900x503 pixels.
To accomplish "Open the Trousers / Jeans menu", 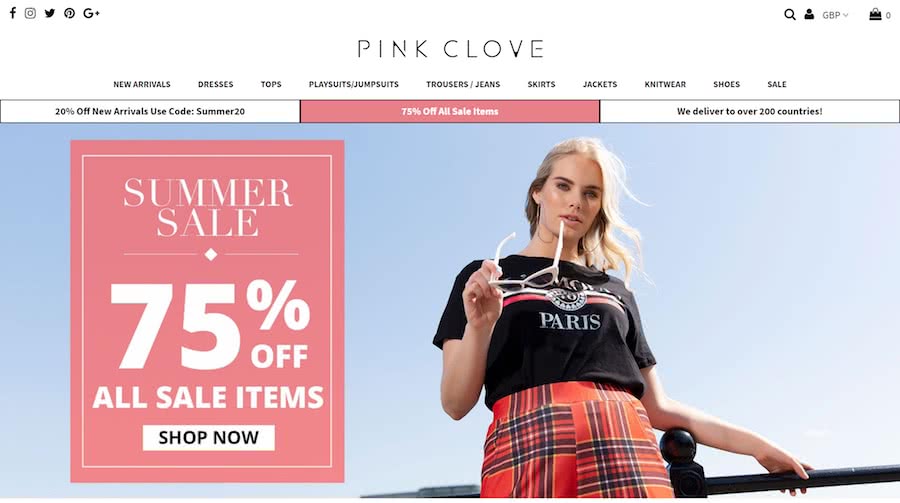I will [x=463, y=84].
